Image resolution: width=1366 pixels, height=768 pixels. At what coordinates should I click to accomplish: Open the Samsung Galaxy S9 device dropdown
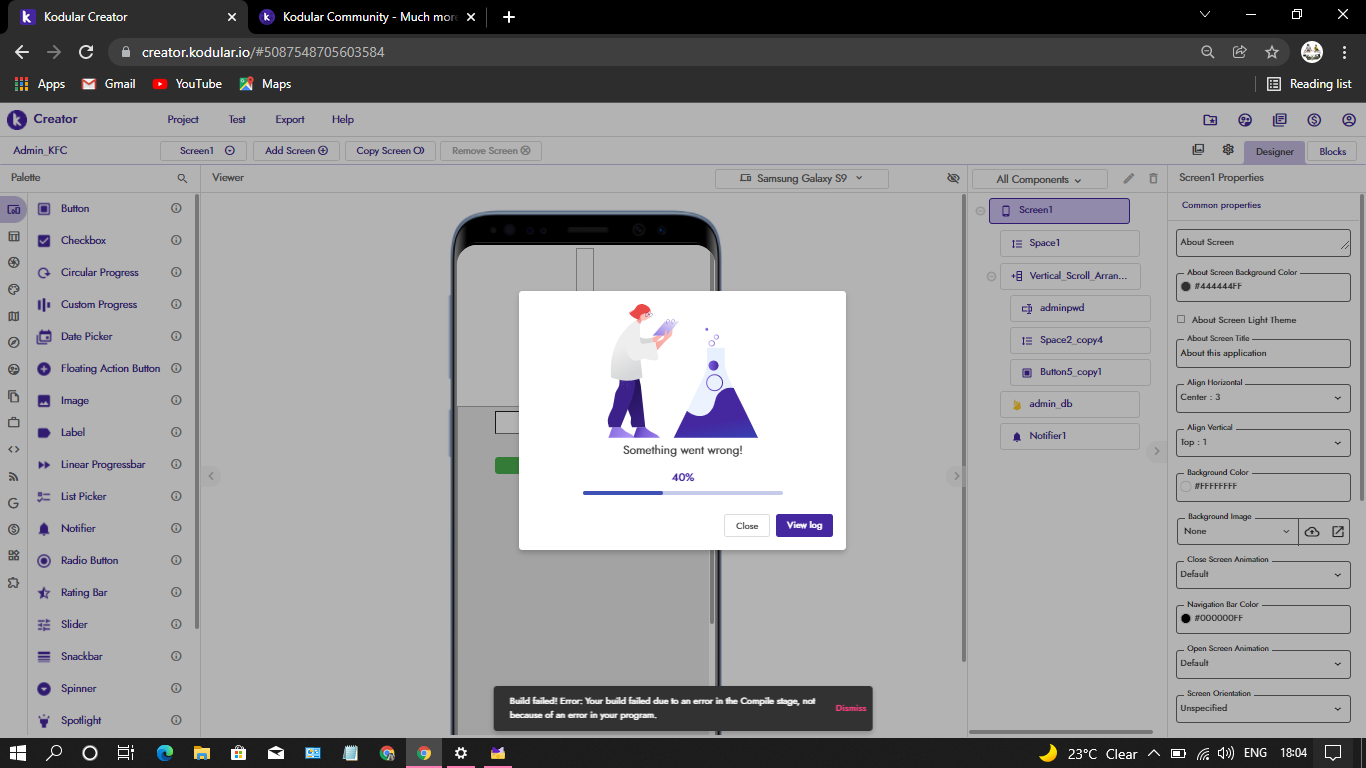(x=801, y=178)
